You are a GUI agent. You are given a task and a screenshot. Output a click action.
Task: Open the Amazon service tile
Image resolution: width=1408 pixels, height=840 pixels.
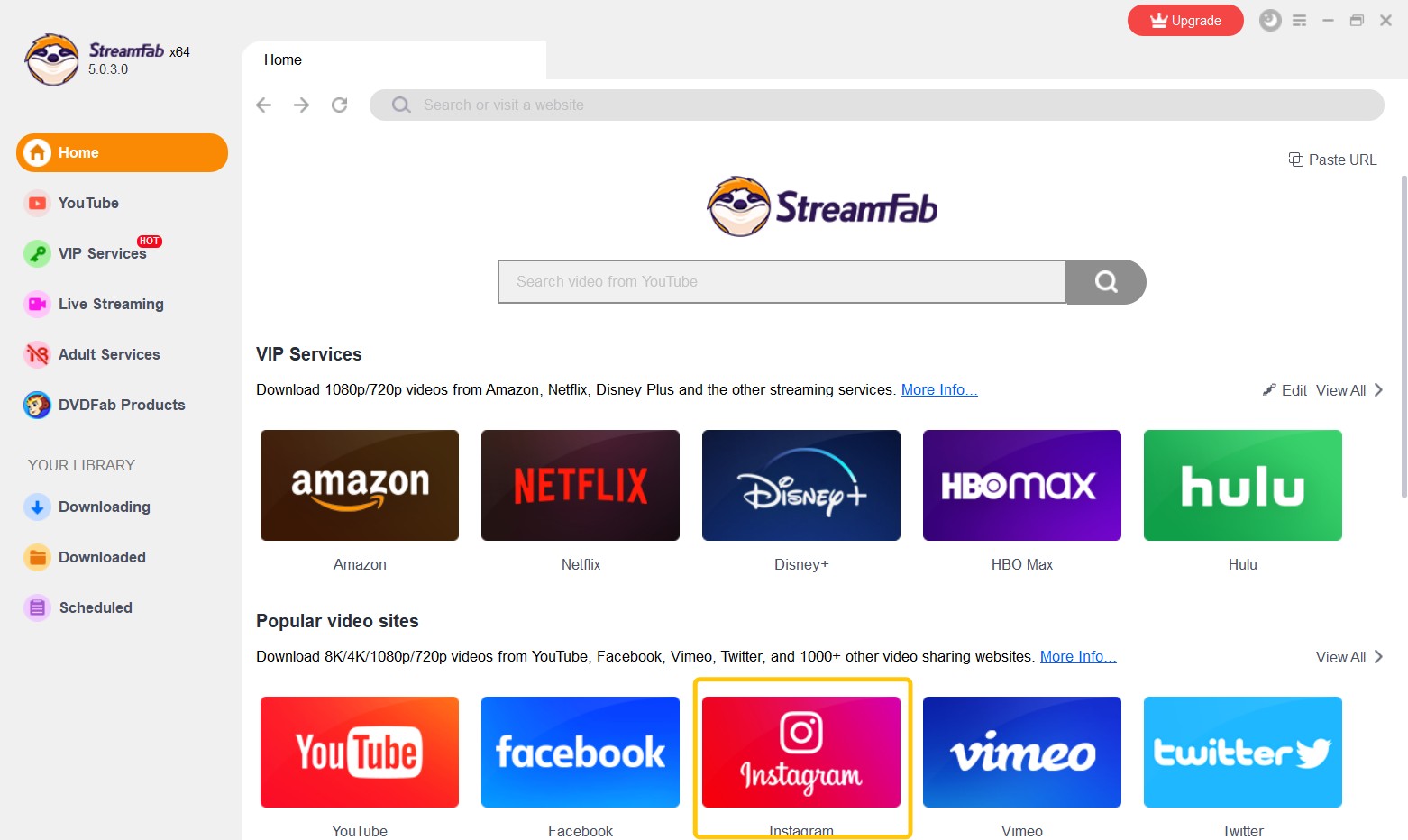point(360,485)
